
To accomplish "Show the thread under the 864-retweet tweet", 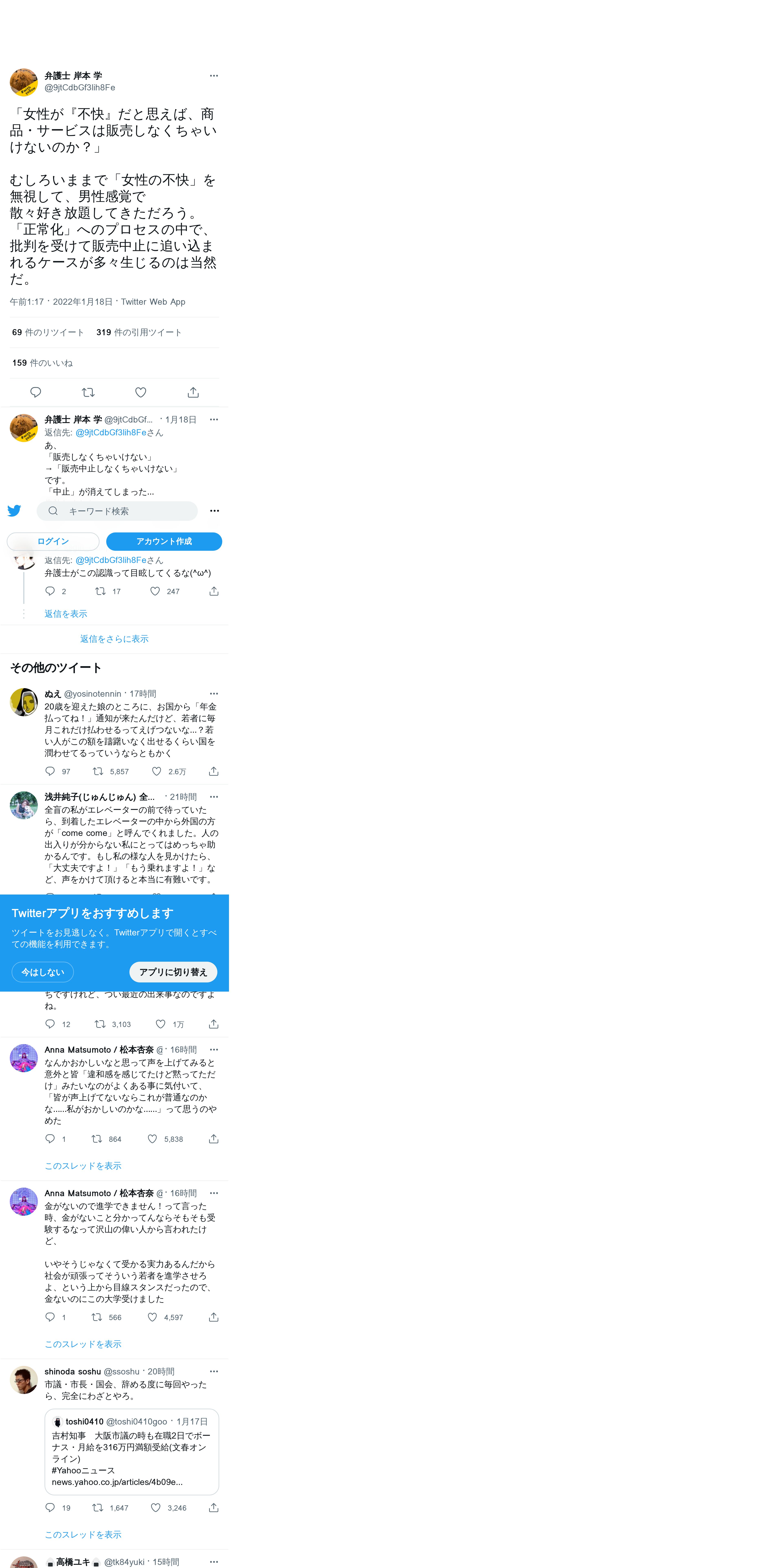I will [83, 1166].
